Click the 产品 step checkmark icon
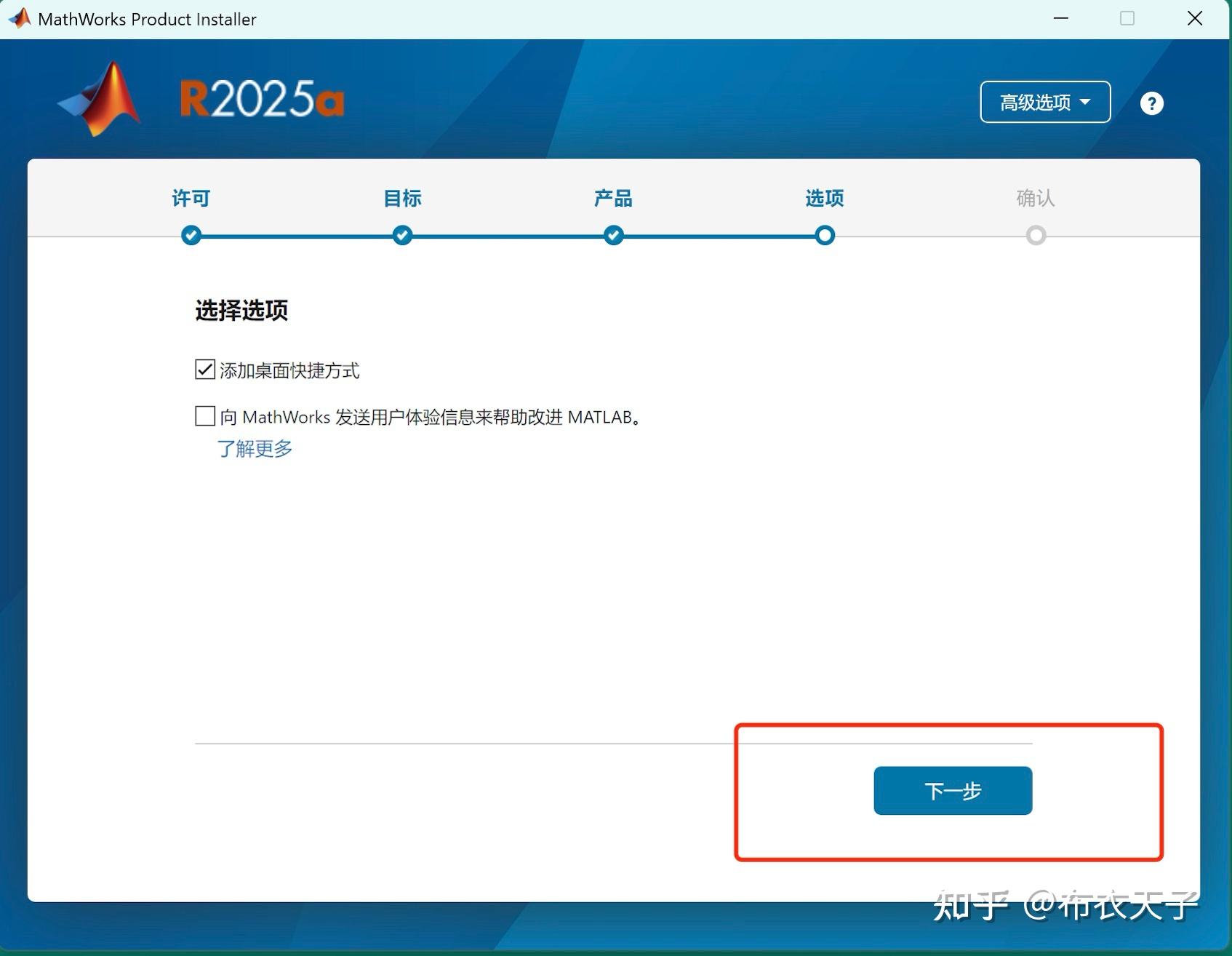The image size is (1232, 956). [x=612, y=235]
